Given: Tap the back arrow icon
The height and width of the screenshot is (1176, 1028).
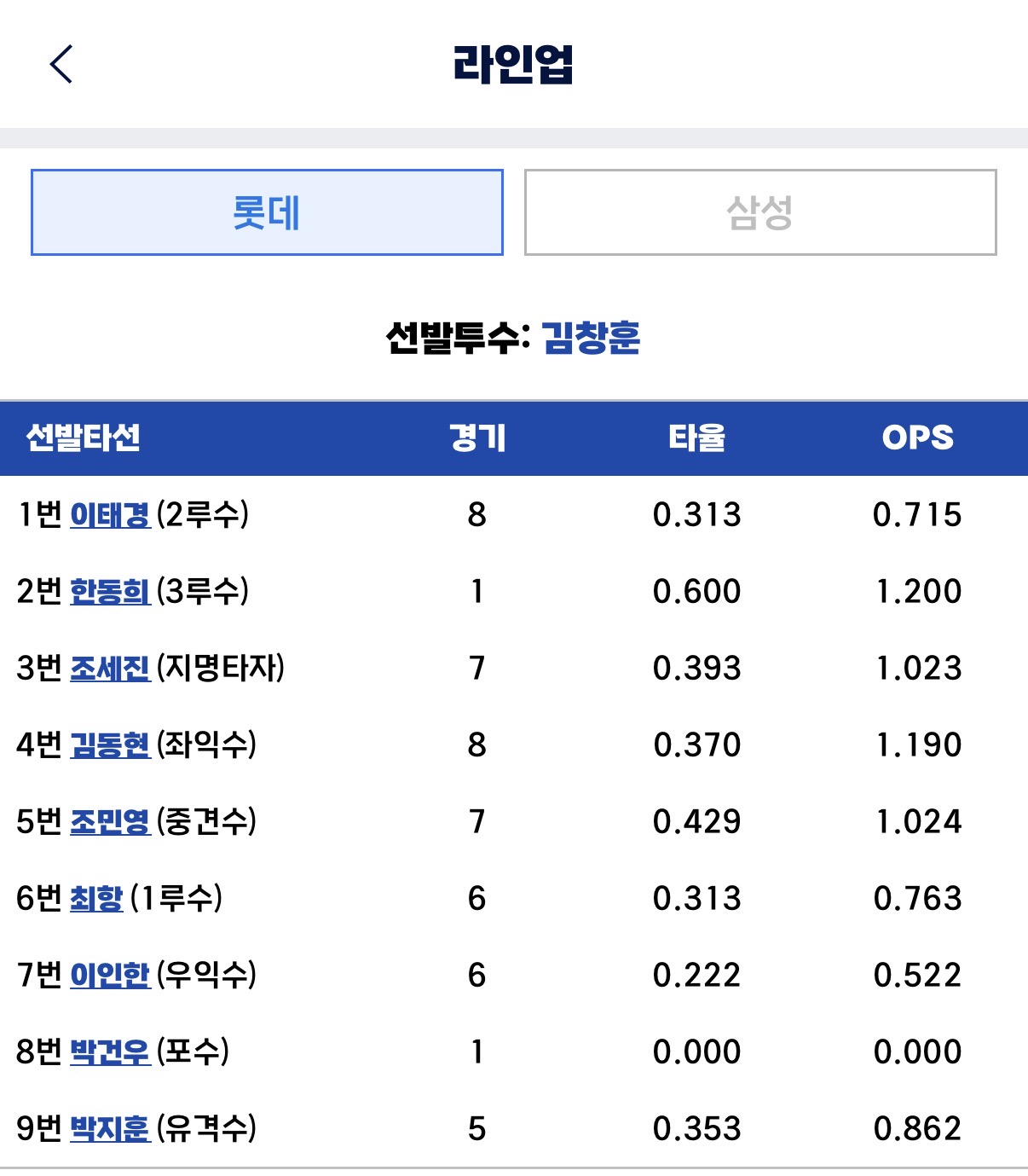Looking at the screenshot, I should tap(61, 64).
